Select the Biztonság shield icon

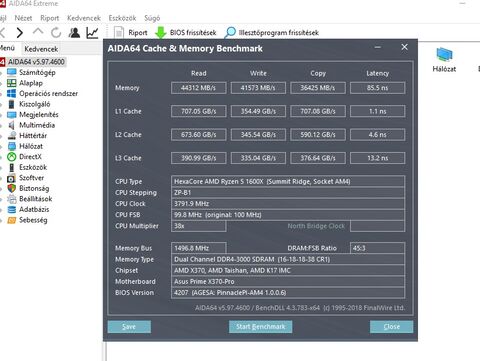pyautogui.click(x=12, y=188)
